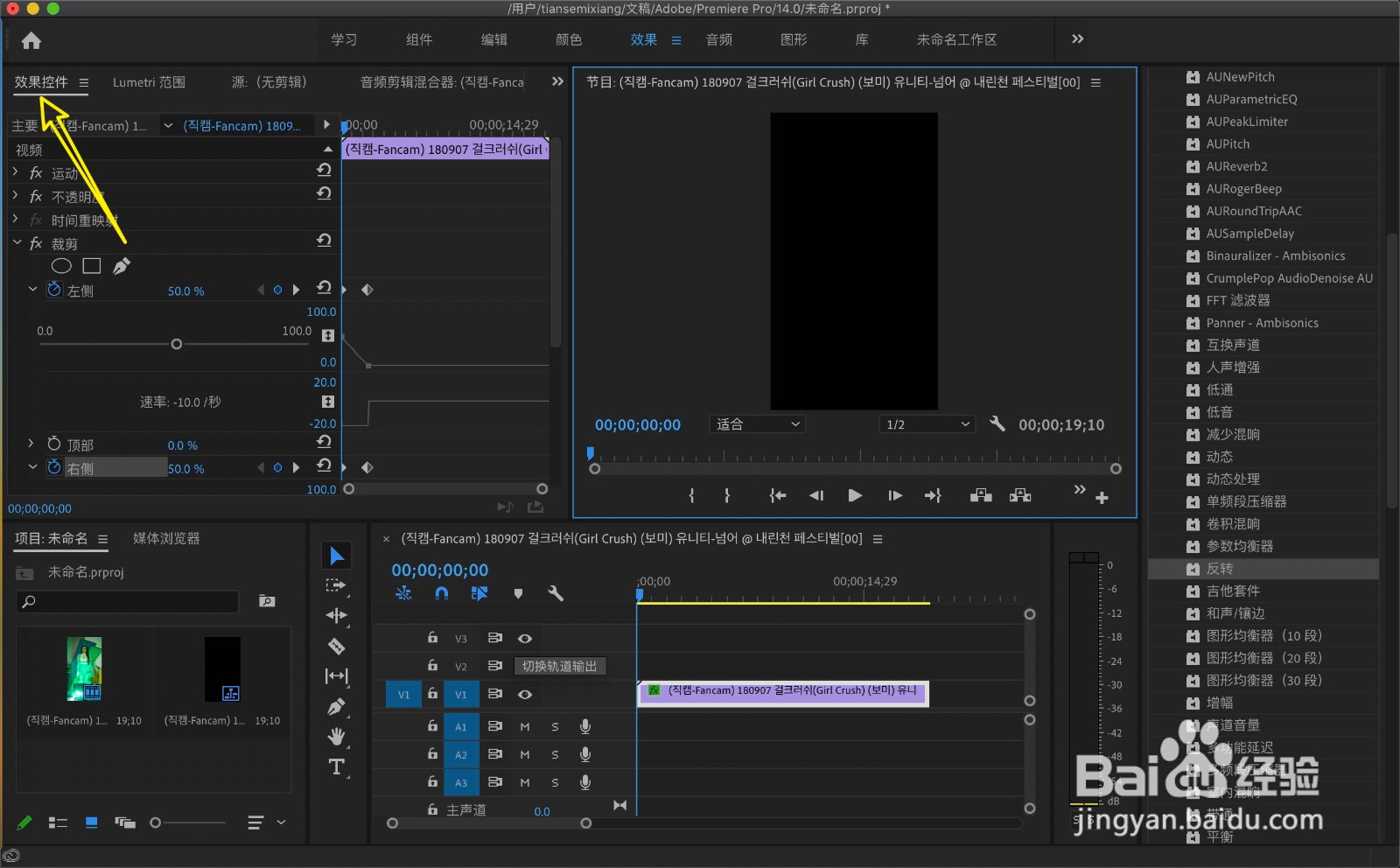Step back one frame in program monitor
The width and height of the screenshot is (1400, 868).
click(816, 495)
